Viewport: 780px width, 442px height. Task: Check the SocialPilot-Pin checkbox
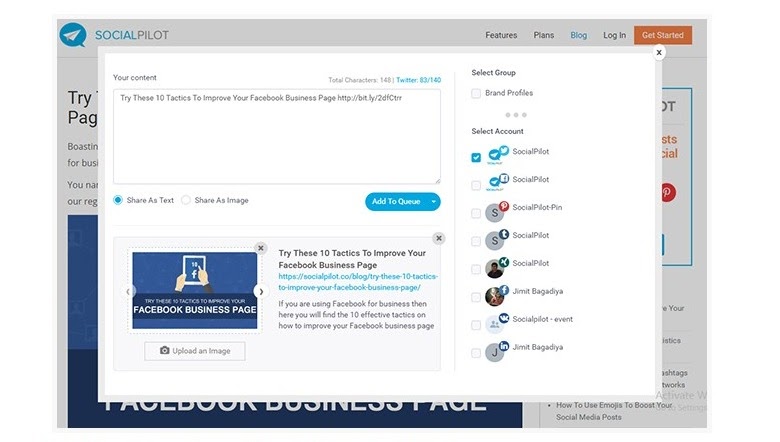[x=476, y=213]
